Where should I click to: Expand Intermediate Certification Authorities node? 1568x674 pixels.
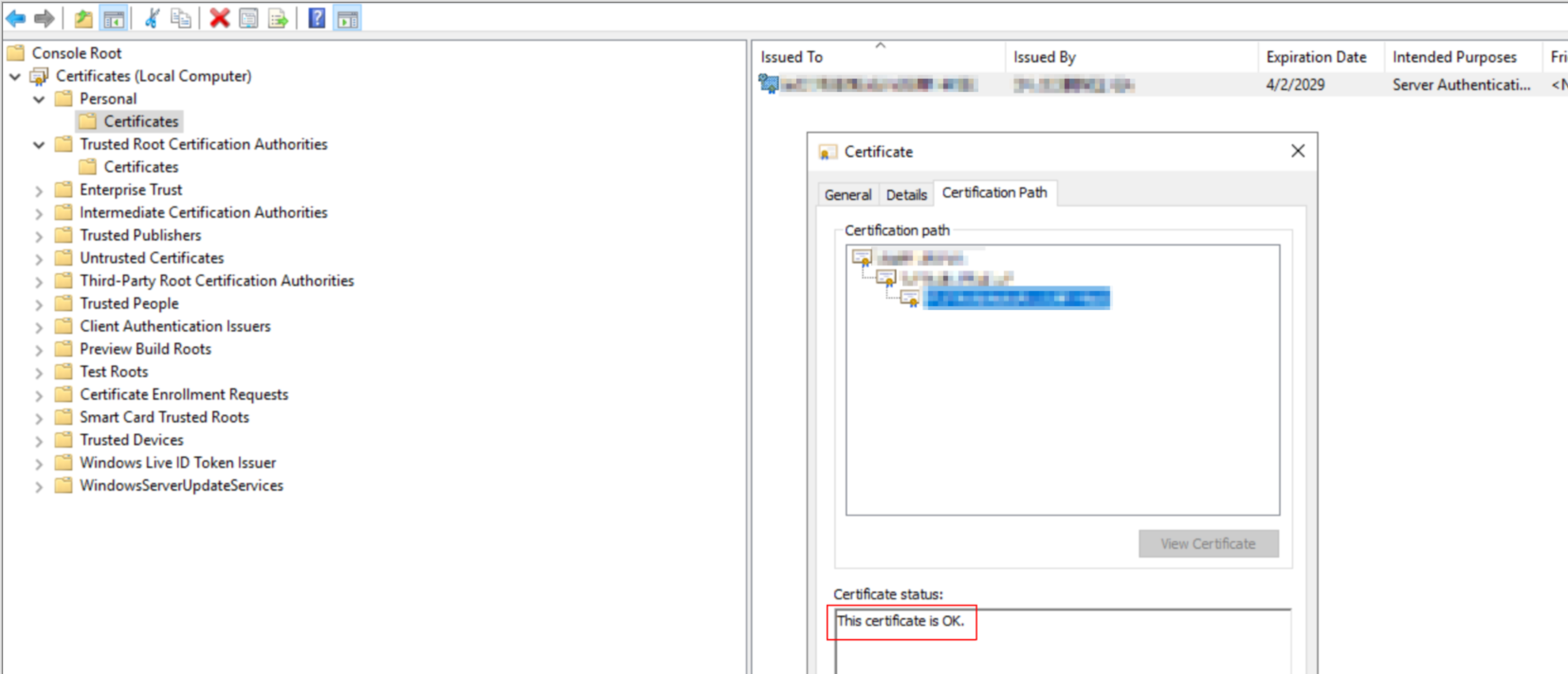(39, 213)
